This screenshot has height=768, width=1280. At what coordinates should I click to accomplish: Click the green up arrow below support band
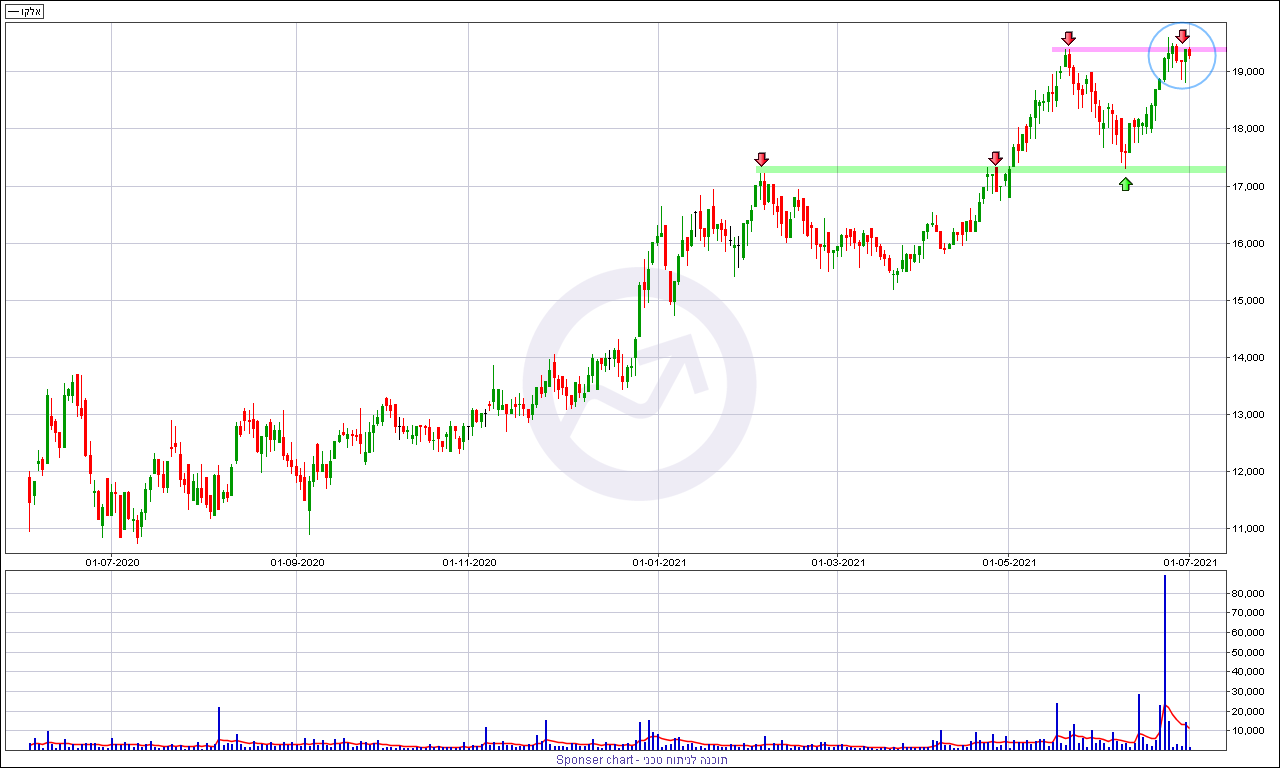(x=1126, y=184)
